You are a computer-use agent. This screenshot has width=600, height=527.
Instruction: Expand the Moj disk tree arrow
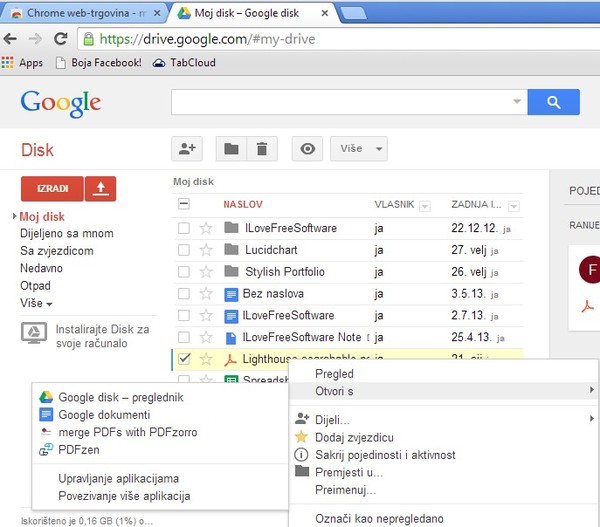pos(15,216)
